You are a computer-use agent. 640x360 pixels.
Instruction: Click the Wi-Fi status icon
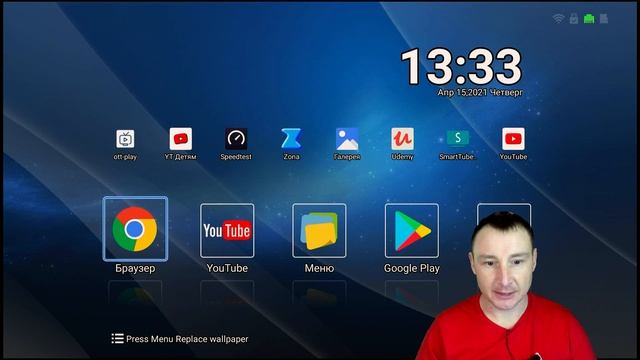tap(558, 18)
